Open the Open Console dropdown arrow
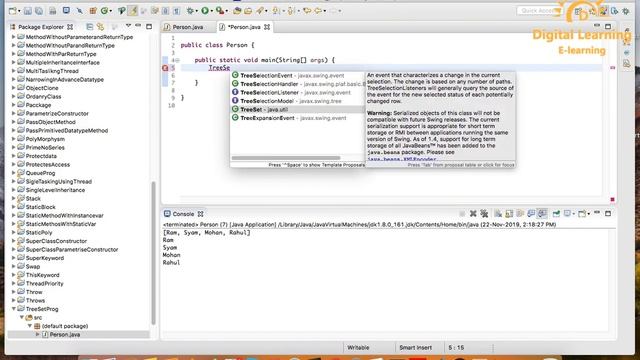The height and width of the screenshot is (360, 640). pyautogui.click(x=588, y=213)
